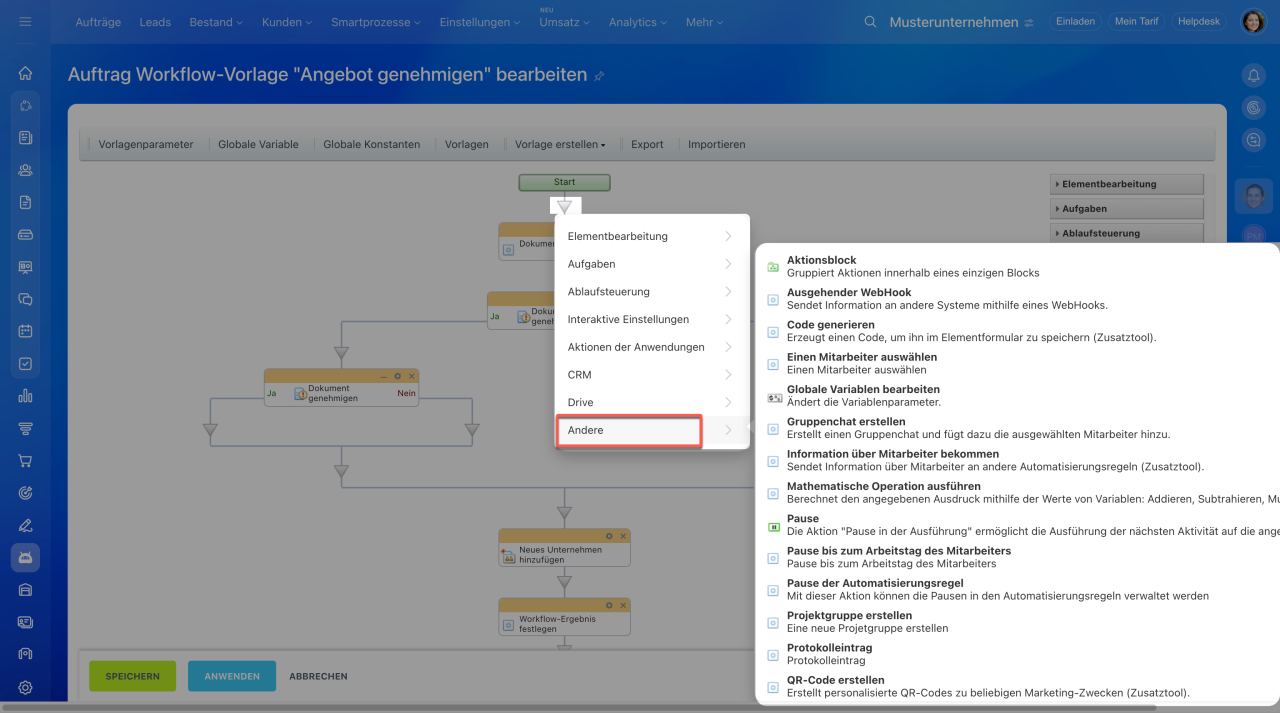Click ABBRECHEN to cancel editing
This screenshot has height=713, width=1280.
click(x=318, y=676)
